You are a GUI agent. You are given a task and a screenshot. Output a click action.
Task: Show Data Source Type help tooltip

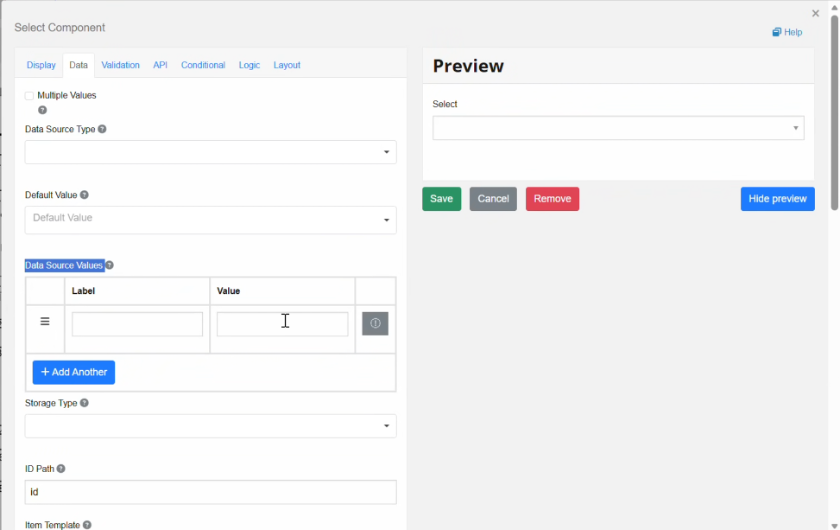click(102, 129)
